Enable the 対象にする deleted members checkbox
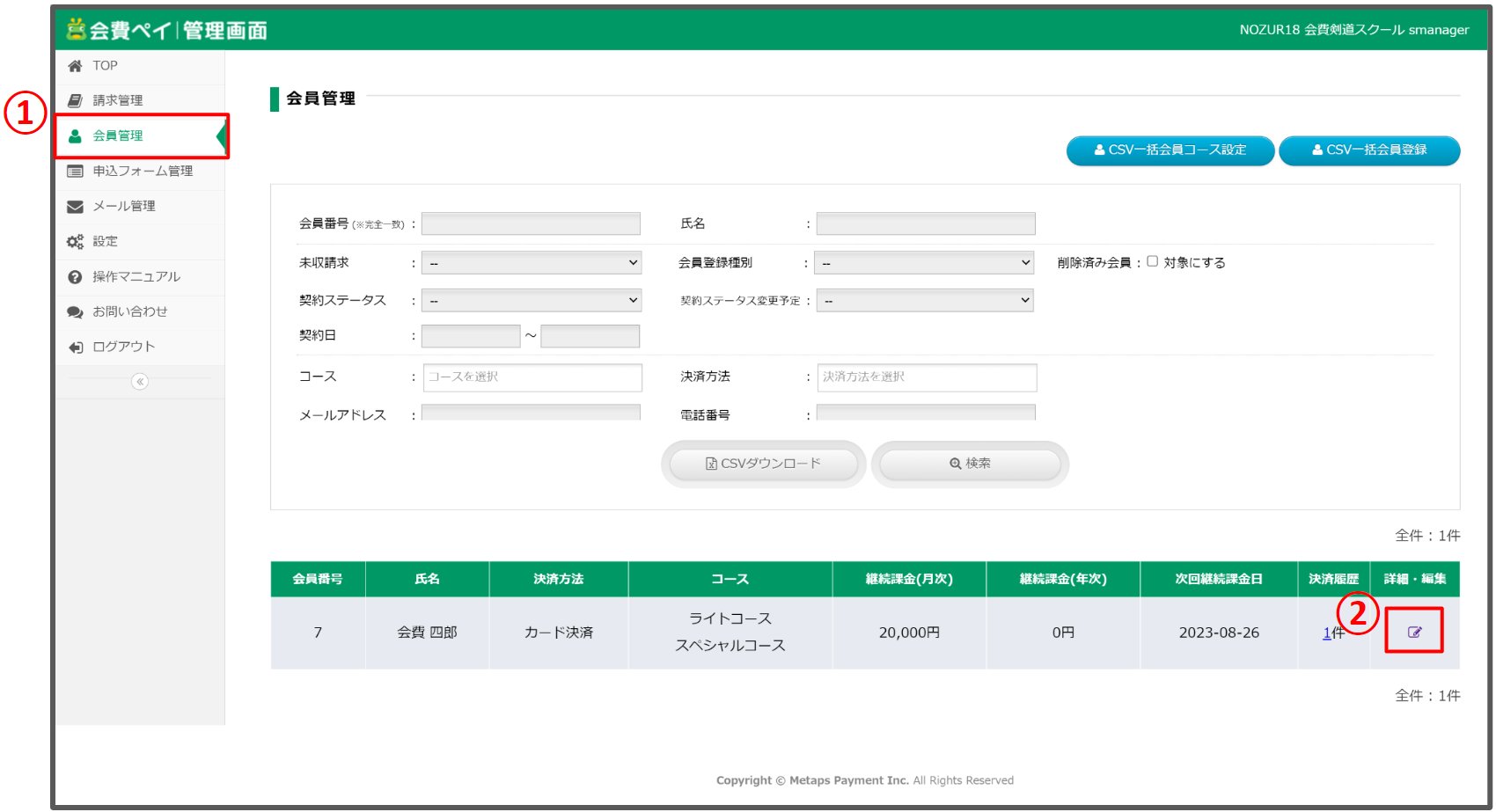Viewport: 1496px width, 812px height. click(1154, 261)
